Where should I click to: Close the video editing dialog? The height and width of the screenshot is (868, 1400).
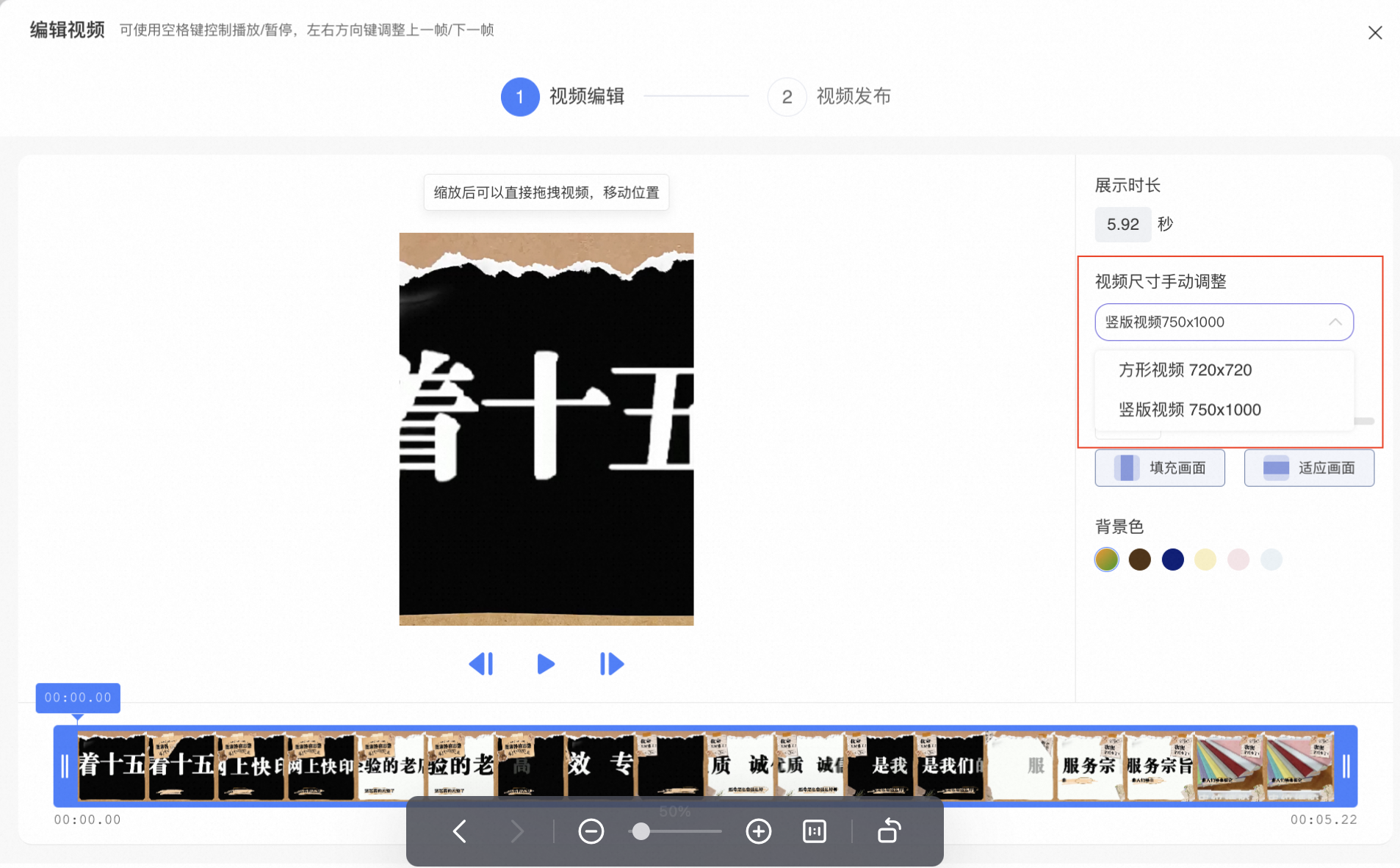(1375, 32)
